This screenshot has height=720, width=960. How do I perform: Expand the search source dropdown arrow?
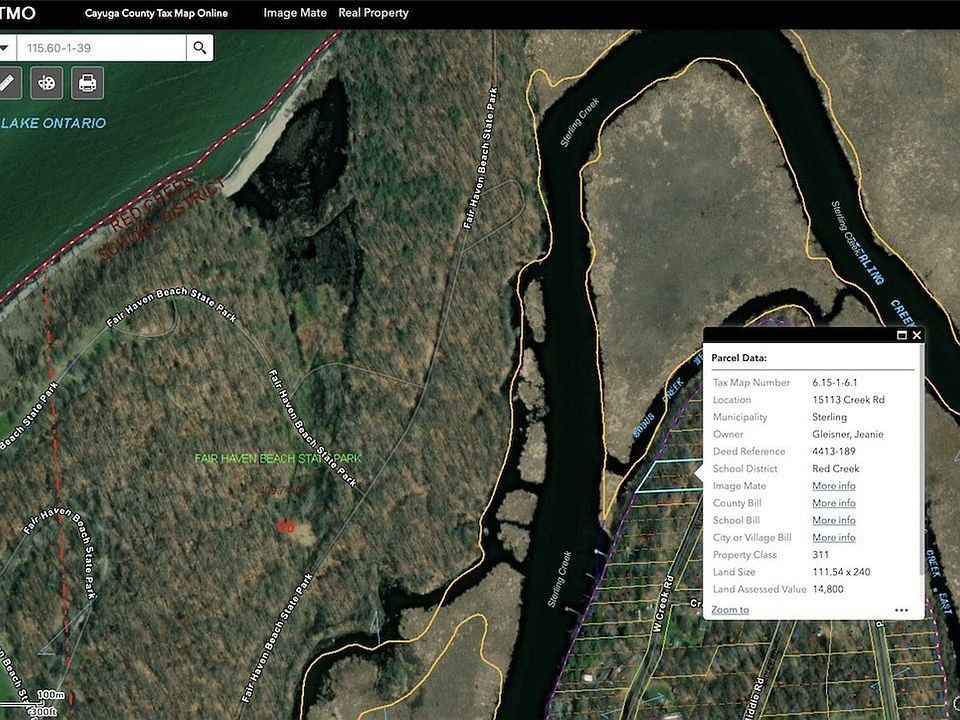click(6, 48)
